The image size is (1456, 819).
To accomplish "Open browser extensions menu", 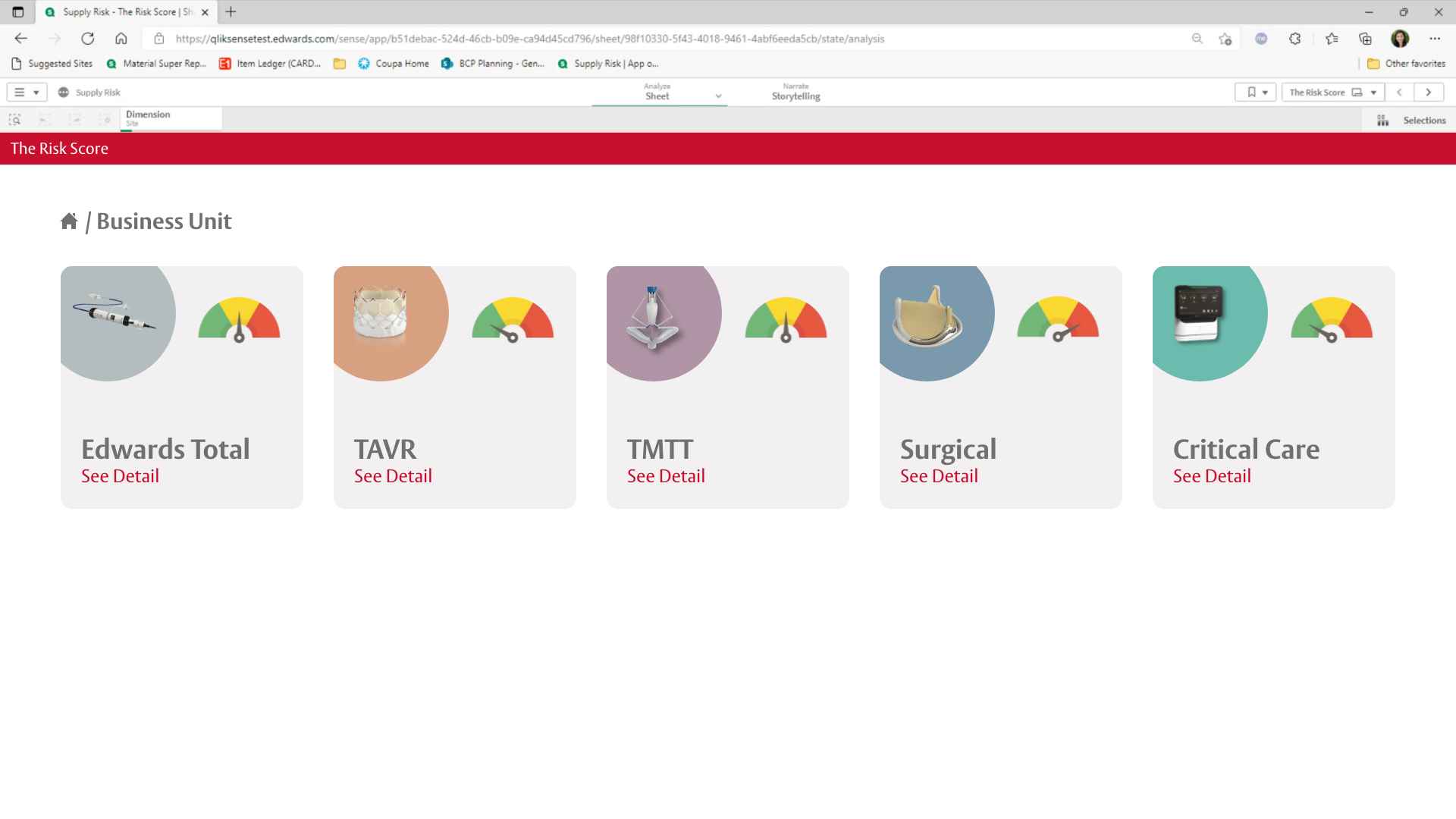I will point(1295,39).
